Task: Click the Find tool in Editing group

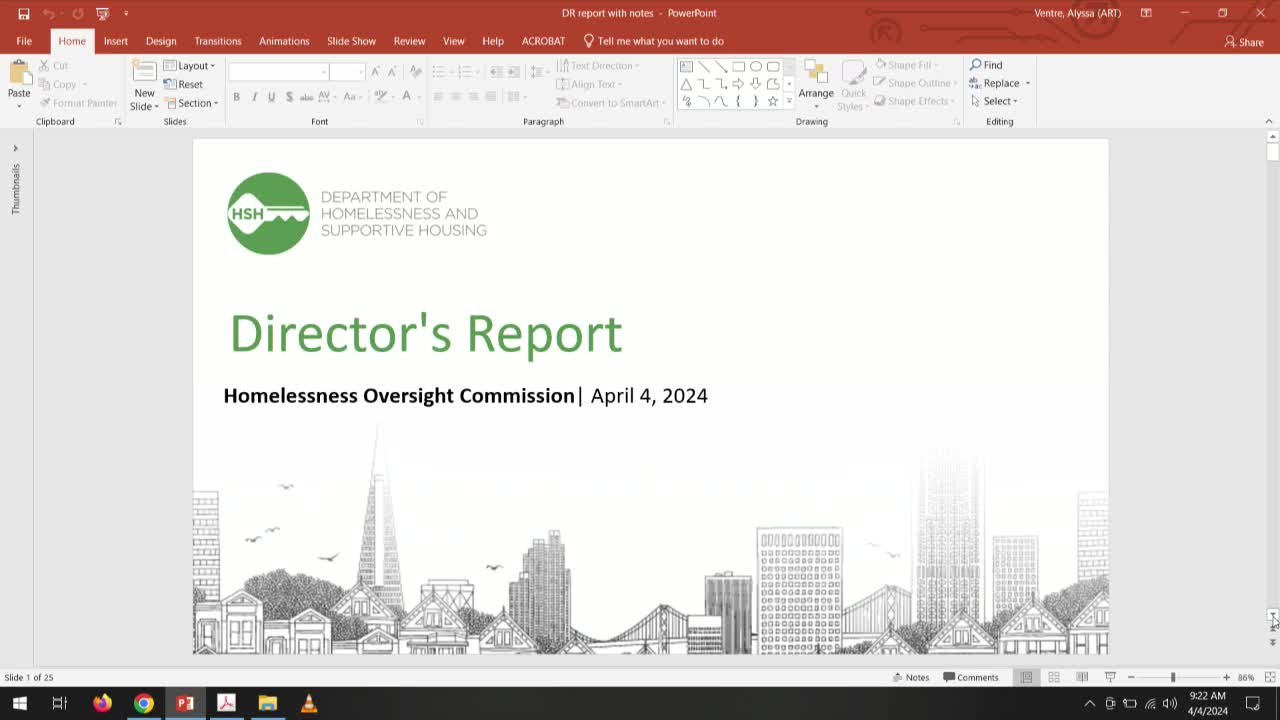Action: (986, 65)
